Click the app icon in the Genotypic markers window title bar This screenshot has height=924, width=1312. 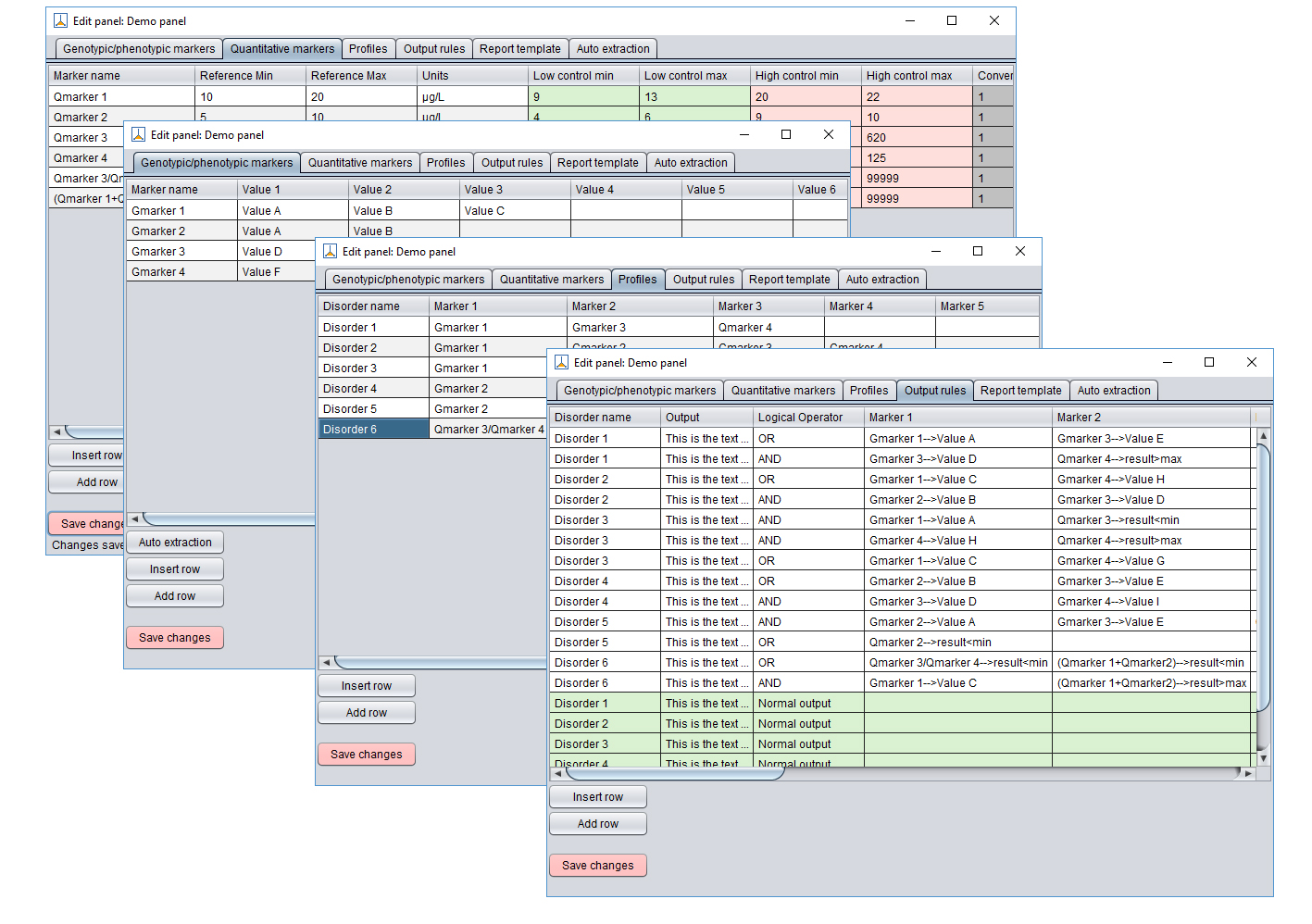(138, 134)
